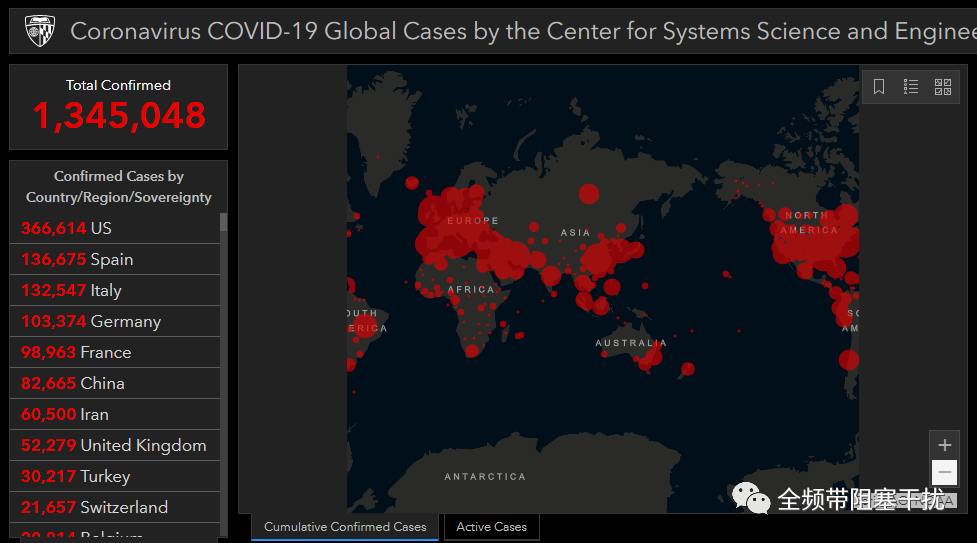977x543 pixels.
Task: Click the AUSTRALIA label on map
Action: (x=631, y=343)
